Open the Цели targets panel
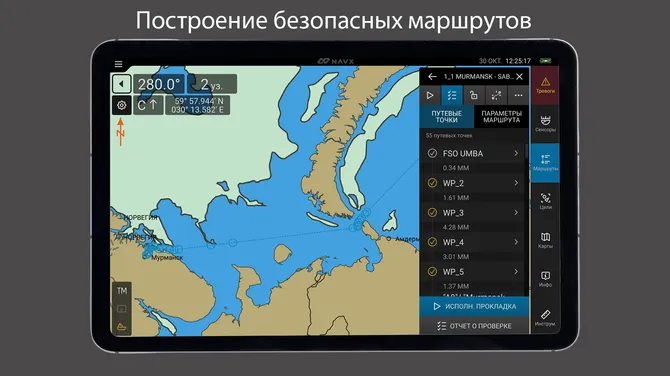 [x=545, y=201]
